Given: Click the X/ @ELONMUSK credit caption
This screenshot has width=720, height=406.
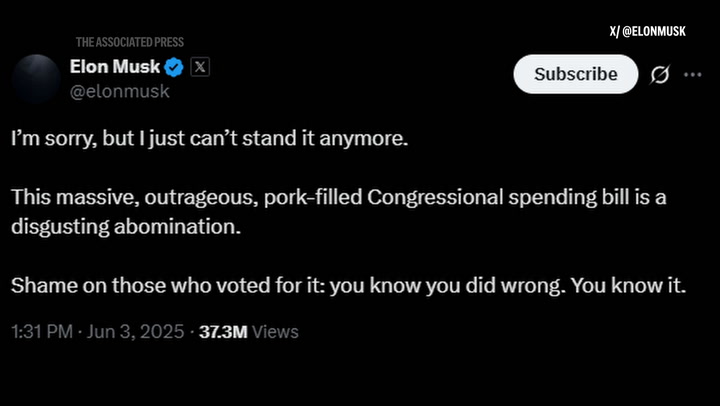Looking at the screenshot, I should pyautogui.click(x=648, y=31).
